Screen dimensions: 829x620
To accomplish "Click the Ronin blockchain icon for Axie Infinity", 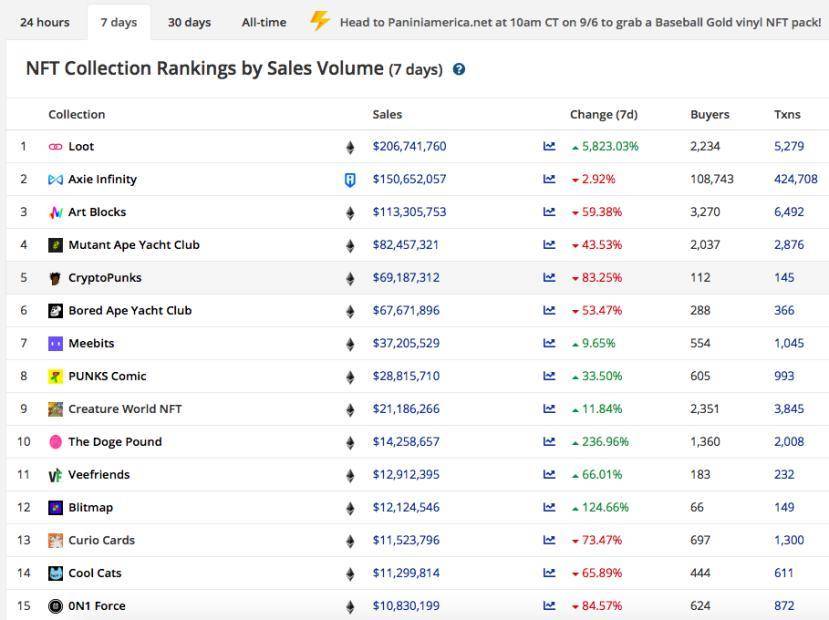I will click(350, 180).
